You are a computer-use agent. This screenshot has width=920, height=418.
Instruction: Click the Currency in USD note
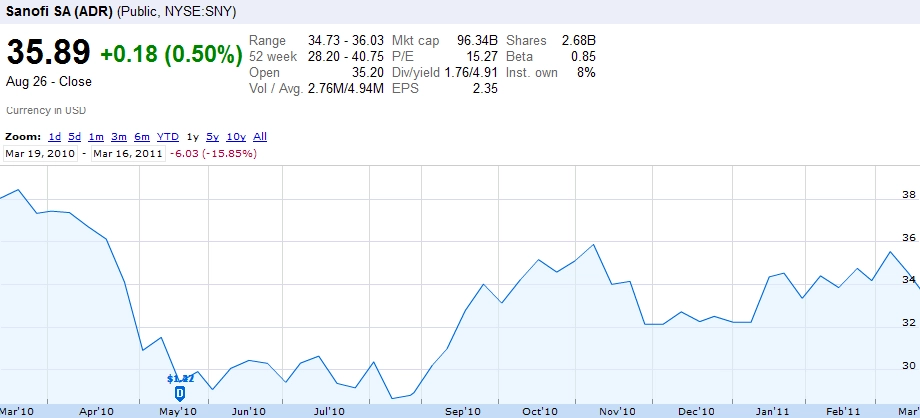(46, 110)
